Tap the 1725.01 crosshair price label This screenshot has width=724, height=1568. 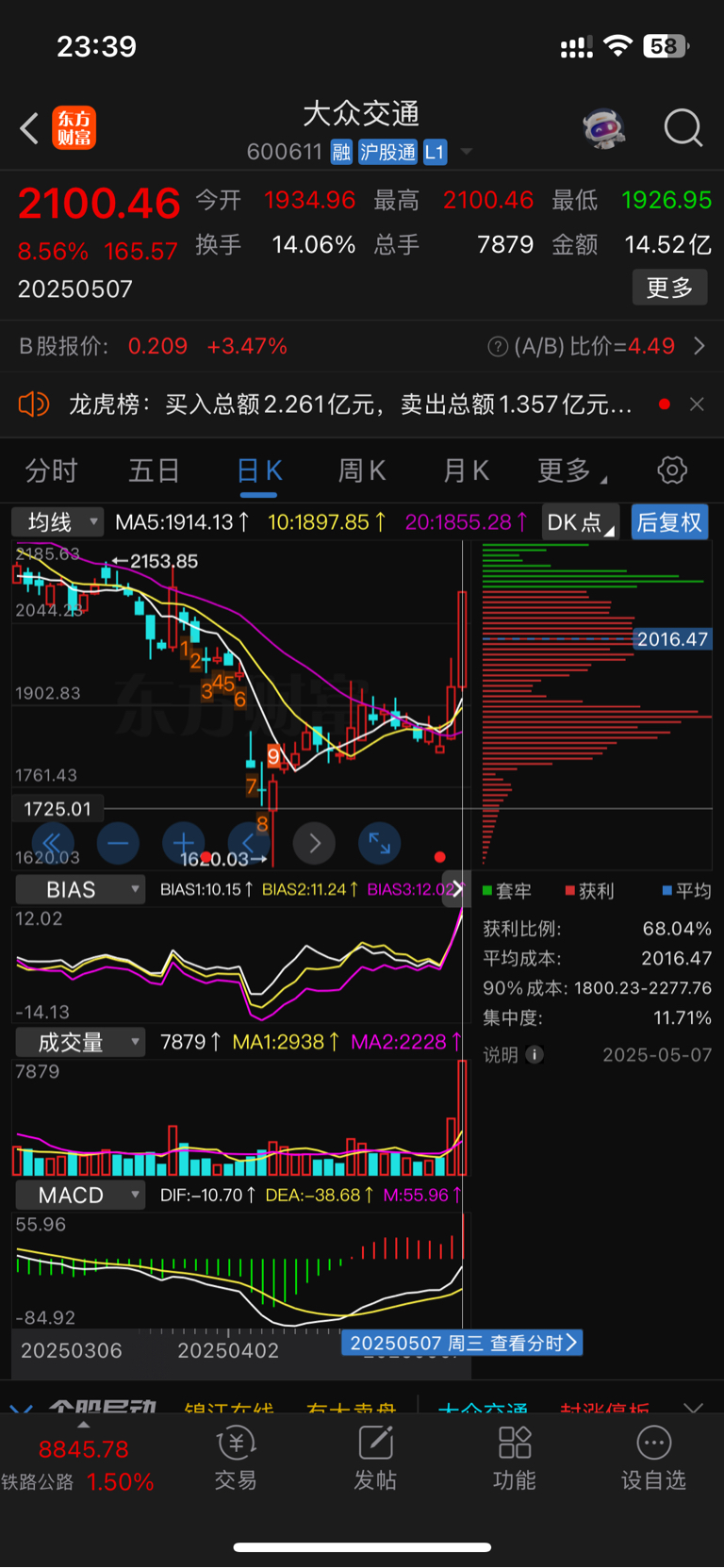click(x=58, y=809)
